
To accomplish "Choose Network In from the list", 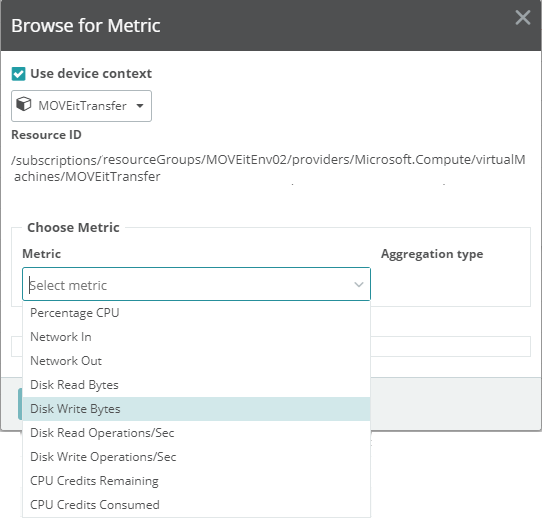I will [x=196, y=337].
